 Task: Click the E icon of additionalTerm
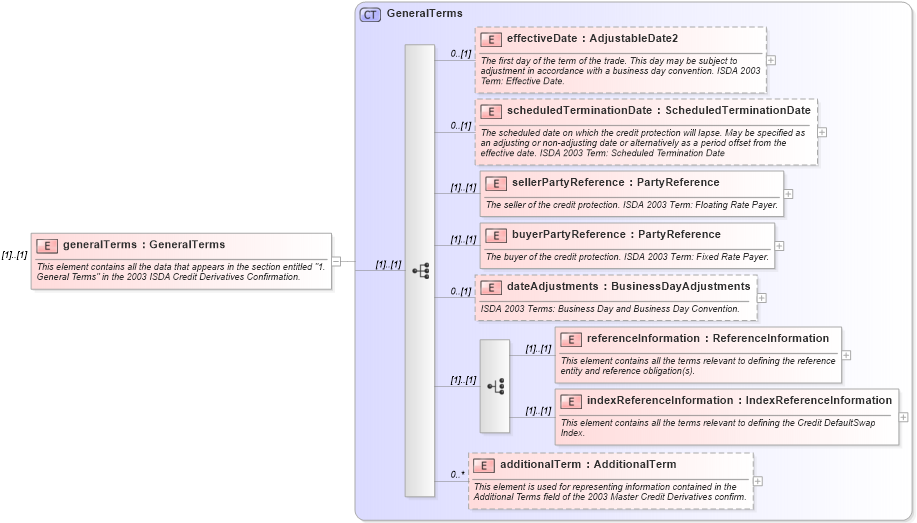click(484, 465)
